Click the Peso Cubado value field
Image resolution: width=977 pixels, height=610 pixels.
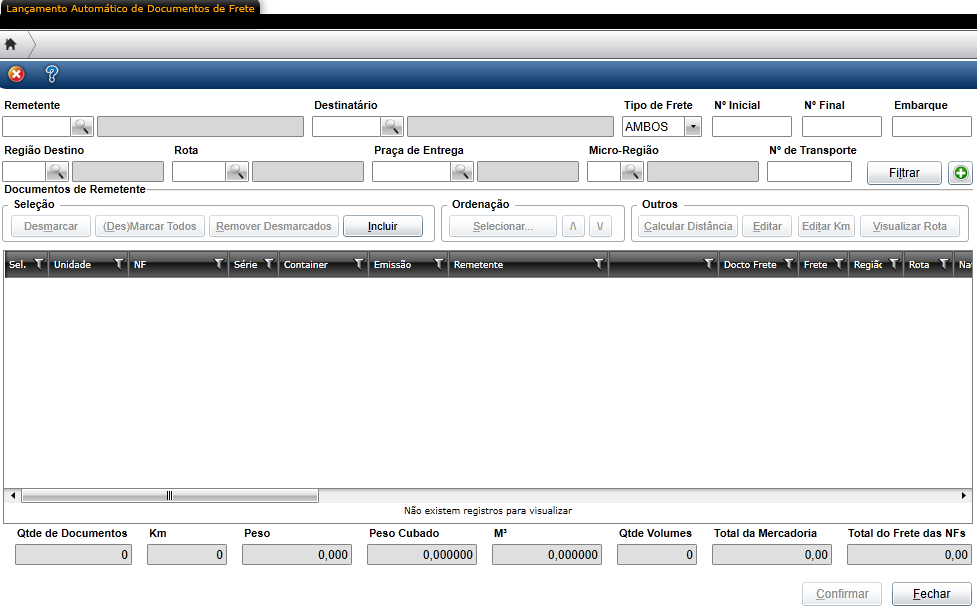tap(422, 555)
